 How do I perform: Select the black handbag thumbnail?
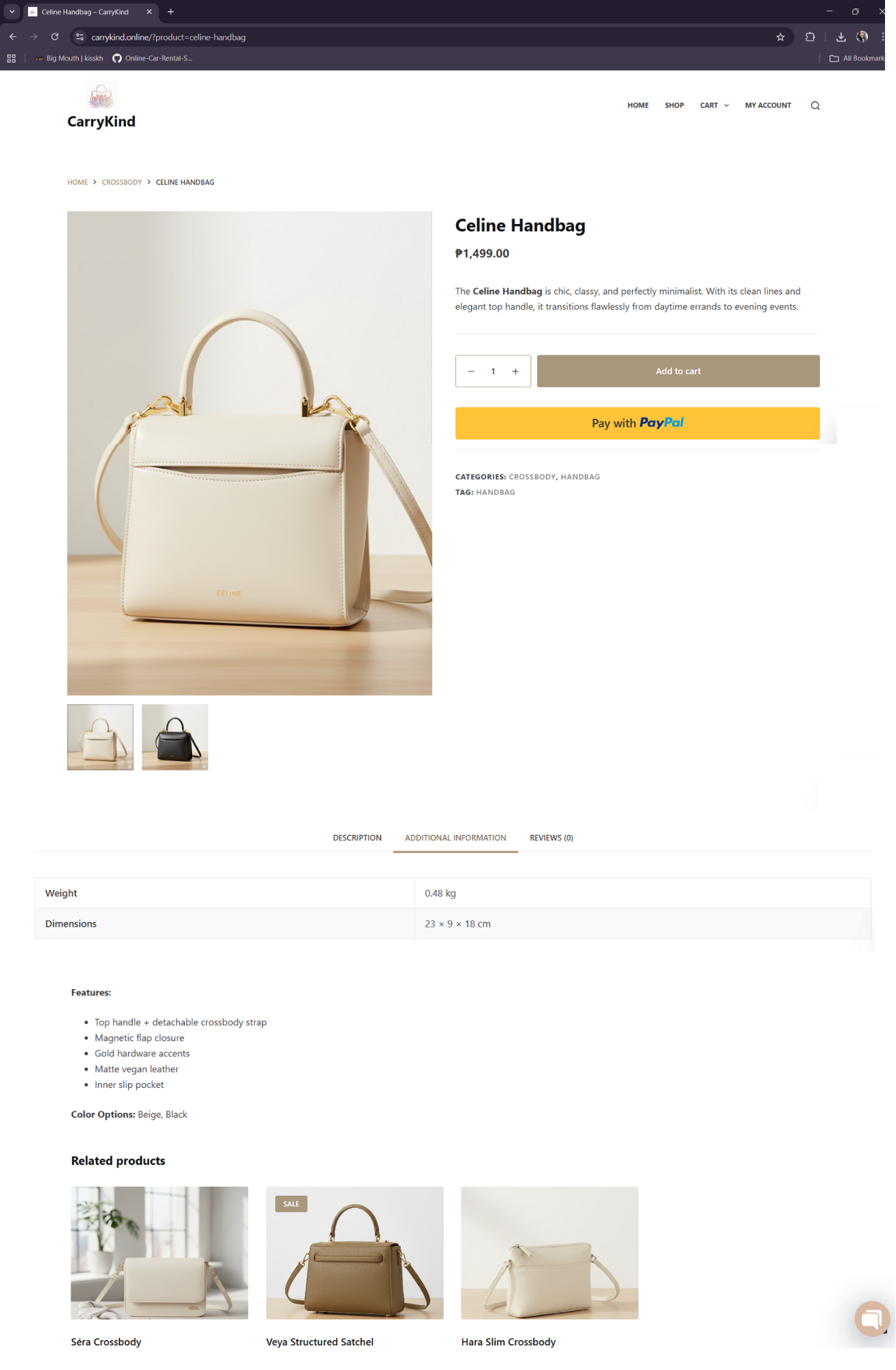(x=175, y=737)
